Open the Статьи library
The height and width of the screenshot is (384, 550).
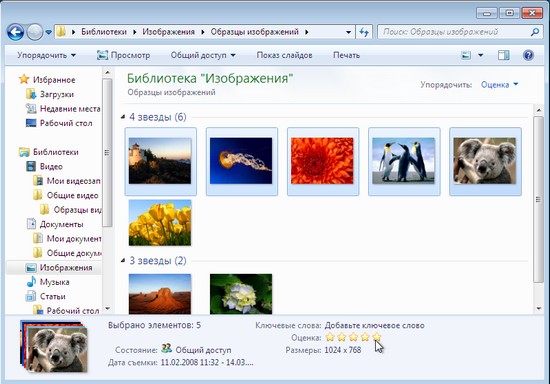coord(46,296)
